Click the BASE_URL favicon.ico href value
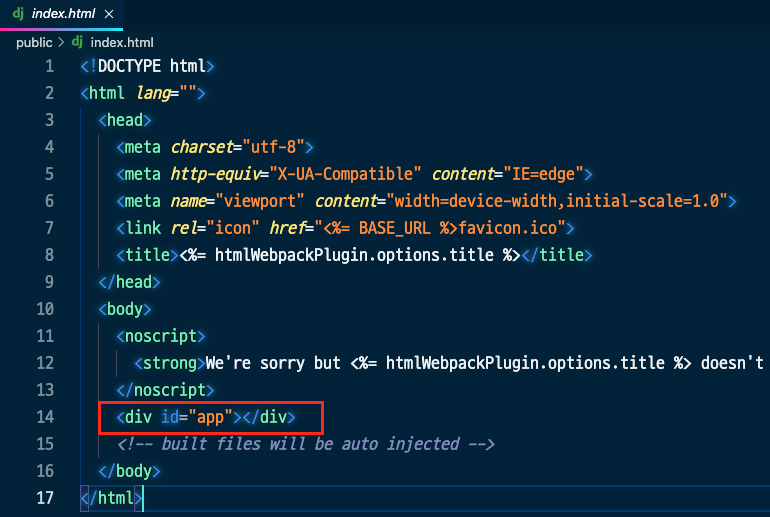The width and height of the screenshot is (770, 517). coord(440,228)
